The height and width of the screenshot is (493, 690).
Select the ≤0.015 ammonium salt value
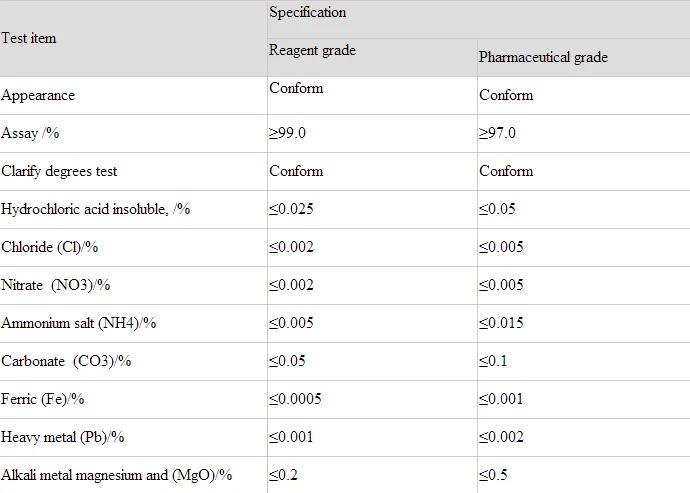point(501,323)
